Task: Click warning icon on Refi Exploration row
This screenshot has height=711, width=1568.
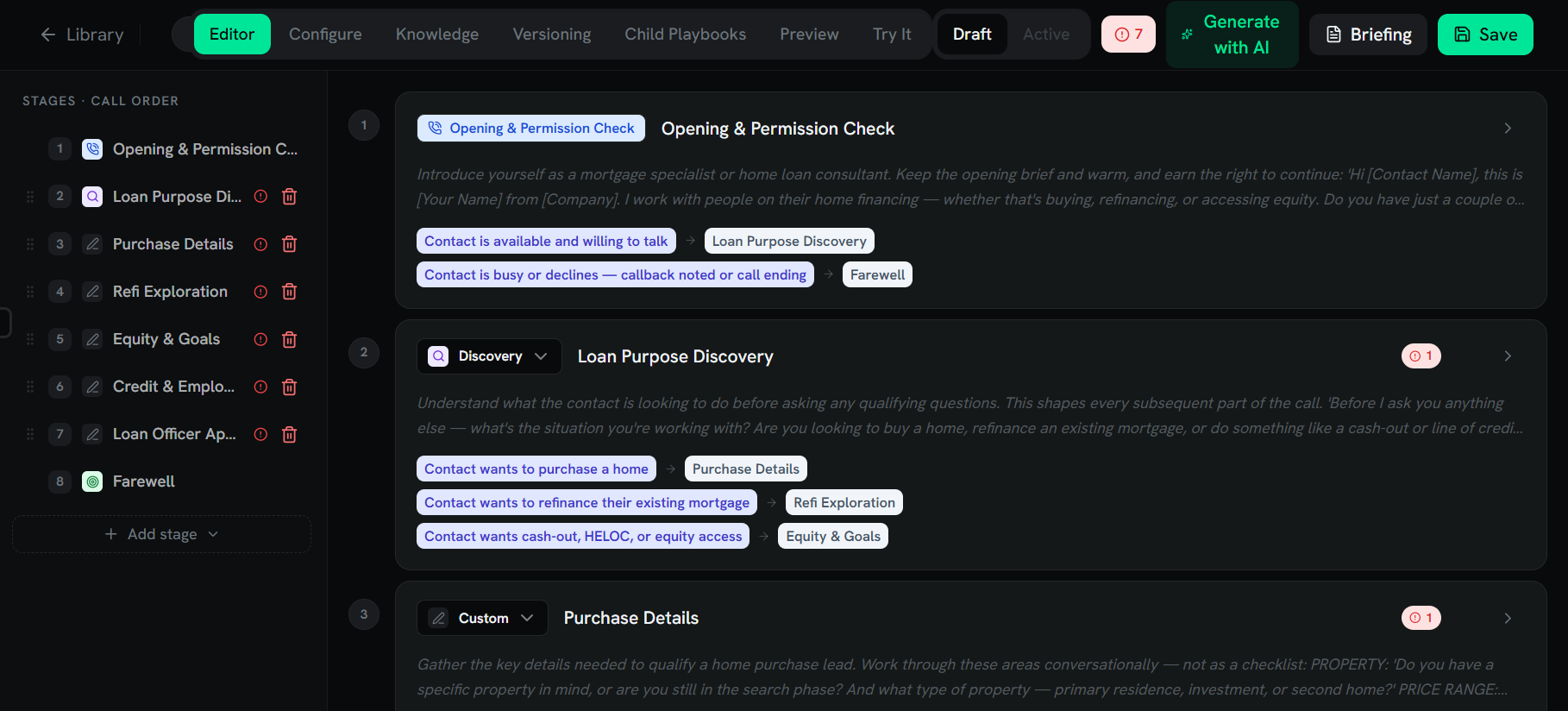Action: point(260,292)
